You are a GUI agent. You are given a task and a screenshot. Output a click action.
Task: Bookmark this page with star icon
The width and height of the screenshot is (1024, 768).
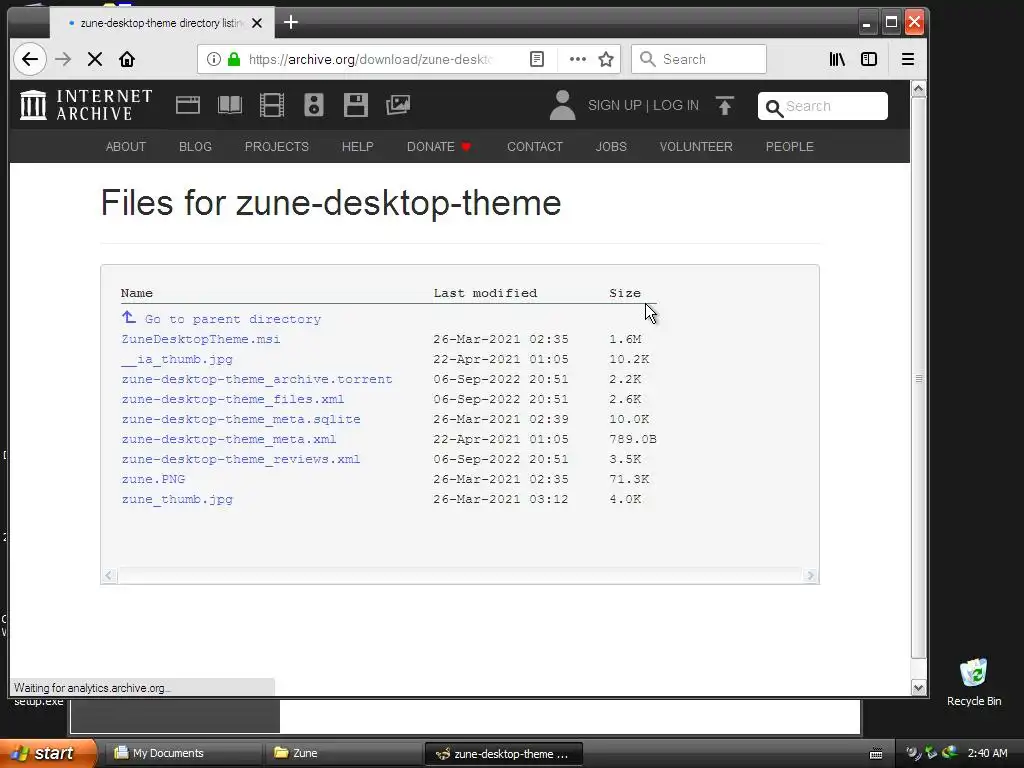coord(606,59)
